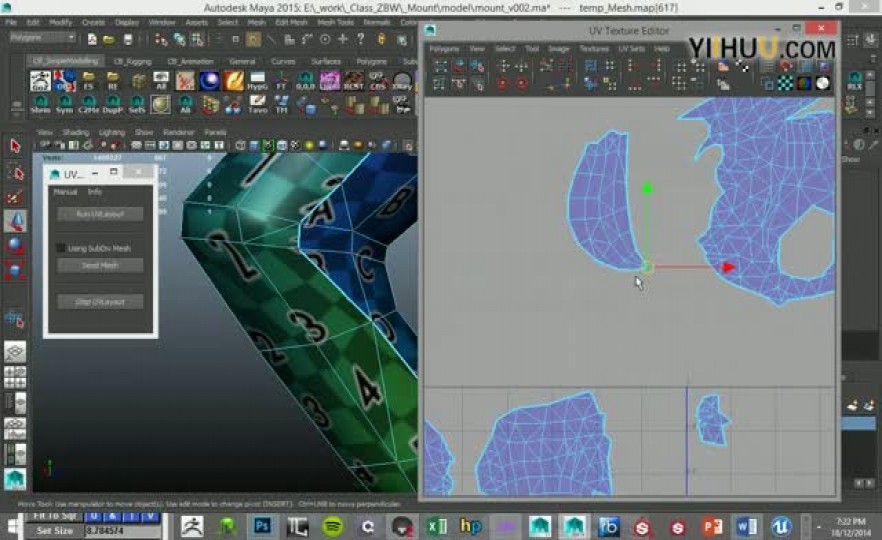Open Excel from the taskbar

tap(437, 526)
